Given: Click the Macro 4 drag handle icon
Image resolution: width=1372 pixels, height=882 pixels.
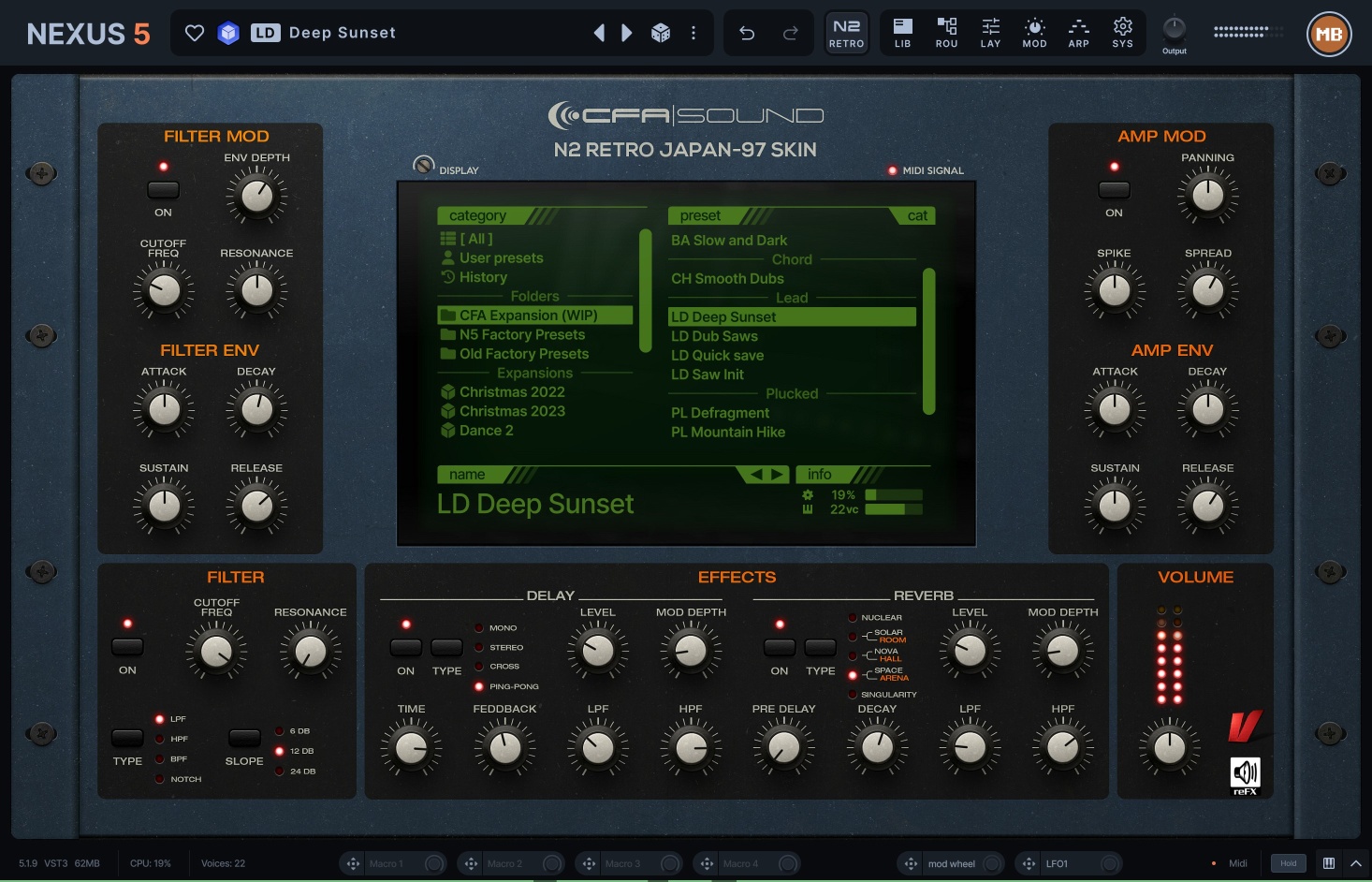Looking at the screenshot, I should 707,863.
